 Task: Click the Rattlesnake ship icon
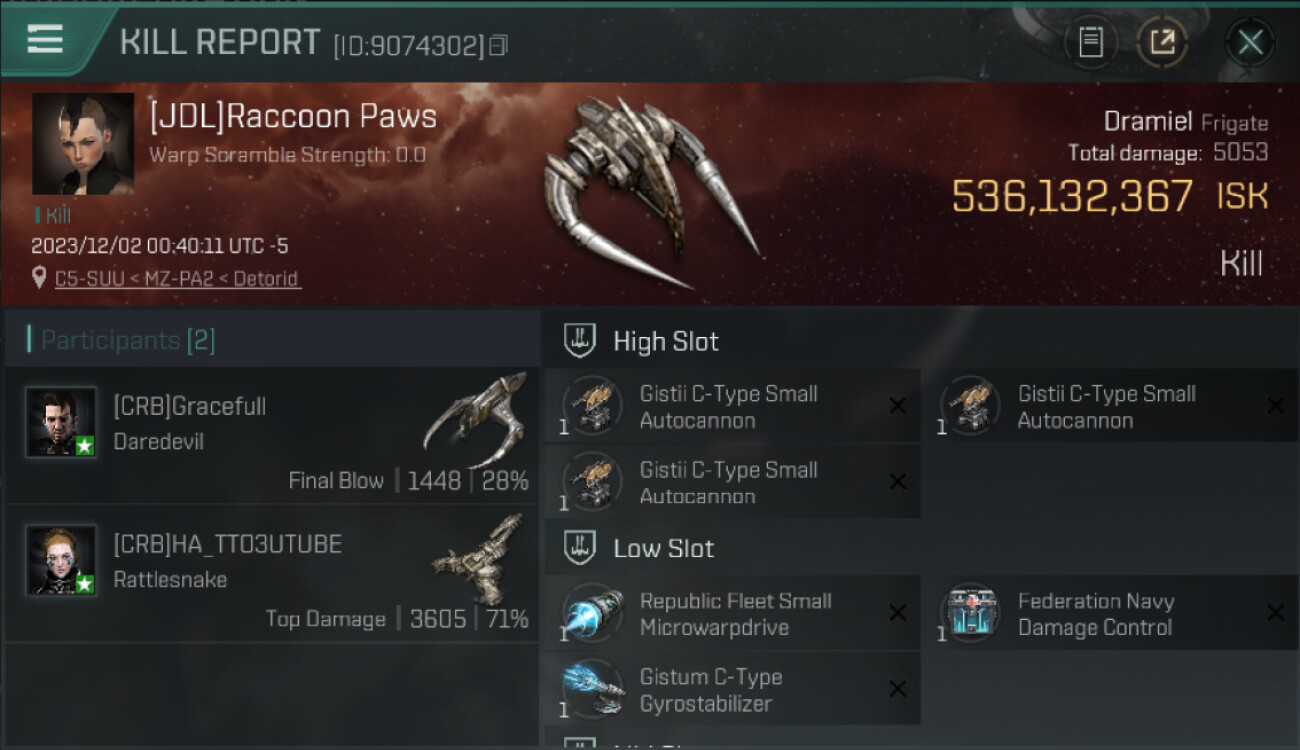click(x=479, y=559)
